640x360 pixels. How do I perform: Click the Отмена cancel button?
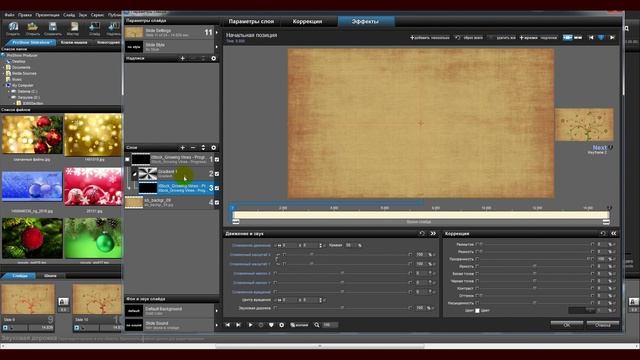(x=602, y=325)
